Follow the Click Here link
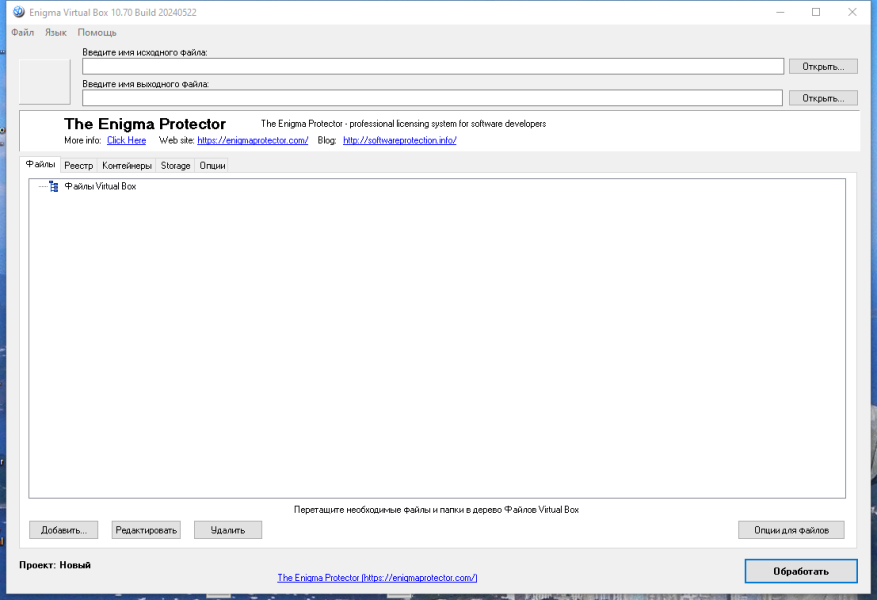This screenshot has width=877, height=600. coord(126,140)
